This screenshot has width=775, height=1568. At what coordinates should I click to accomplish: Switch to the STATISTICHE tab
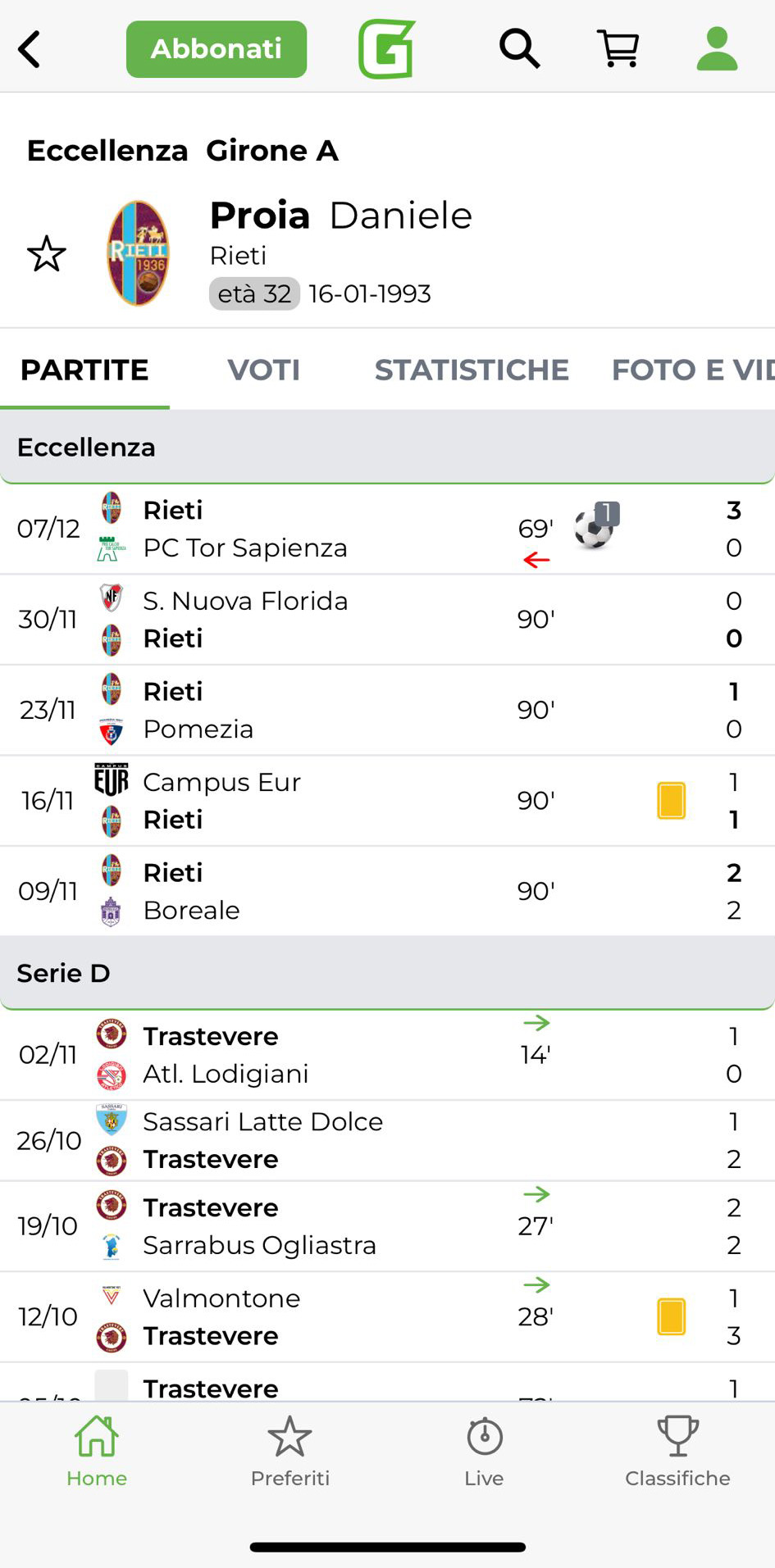tap(472, 370)
